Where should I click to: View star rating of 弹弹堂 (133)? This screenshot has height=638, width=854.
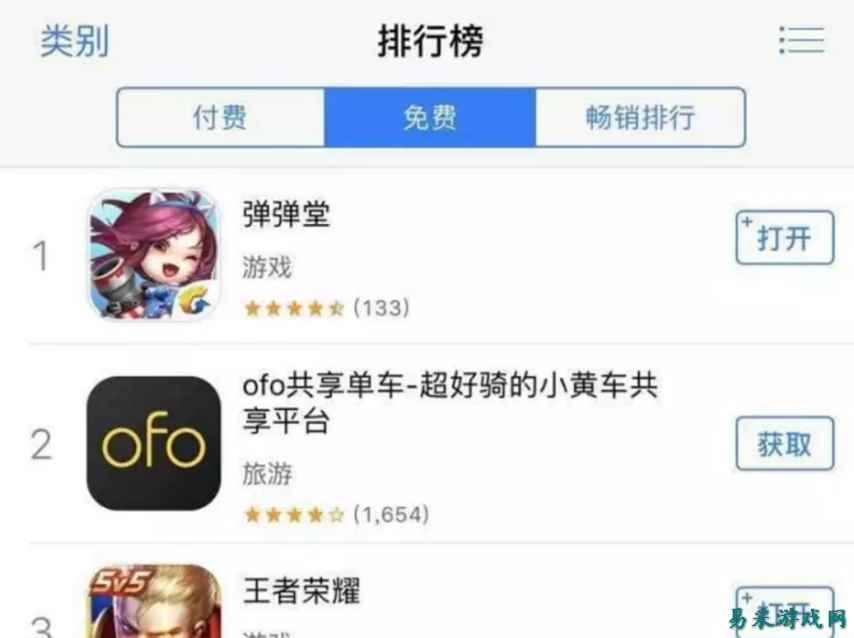327,308
